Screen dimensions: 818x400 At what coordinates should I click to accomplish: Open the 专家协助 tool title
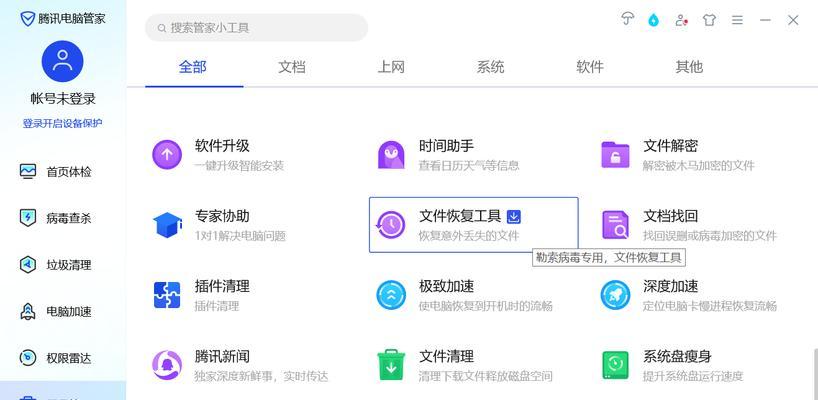[222, 216]
